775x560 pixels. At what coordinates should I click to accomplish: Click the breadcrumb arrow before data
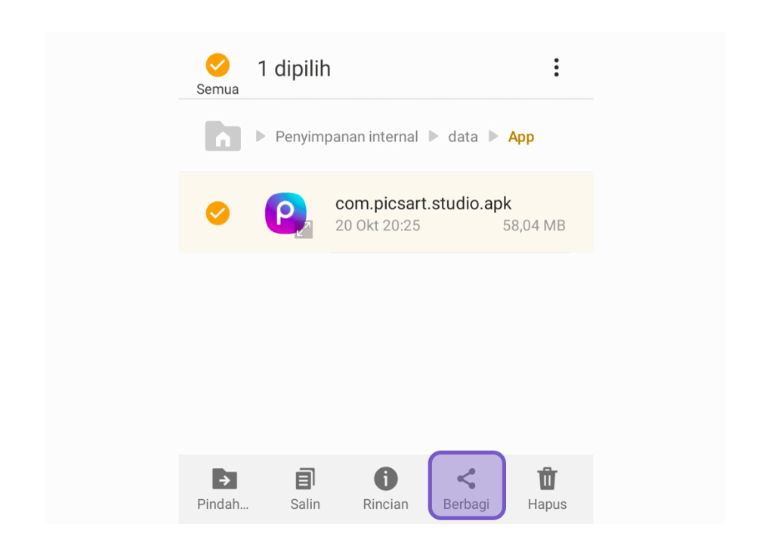coord(433,136)
